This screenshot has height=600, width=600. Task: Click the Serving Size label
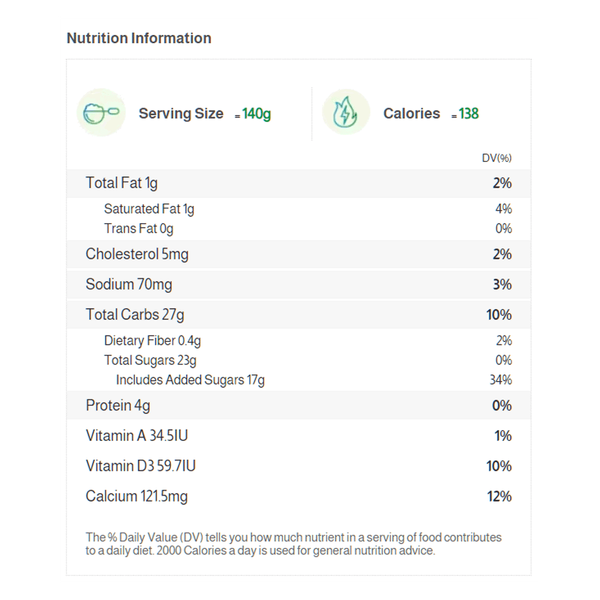(181, 114)
